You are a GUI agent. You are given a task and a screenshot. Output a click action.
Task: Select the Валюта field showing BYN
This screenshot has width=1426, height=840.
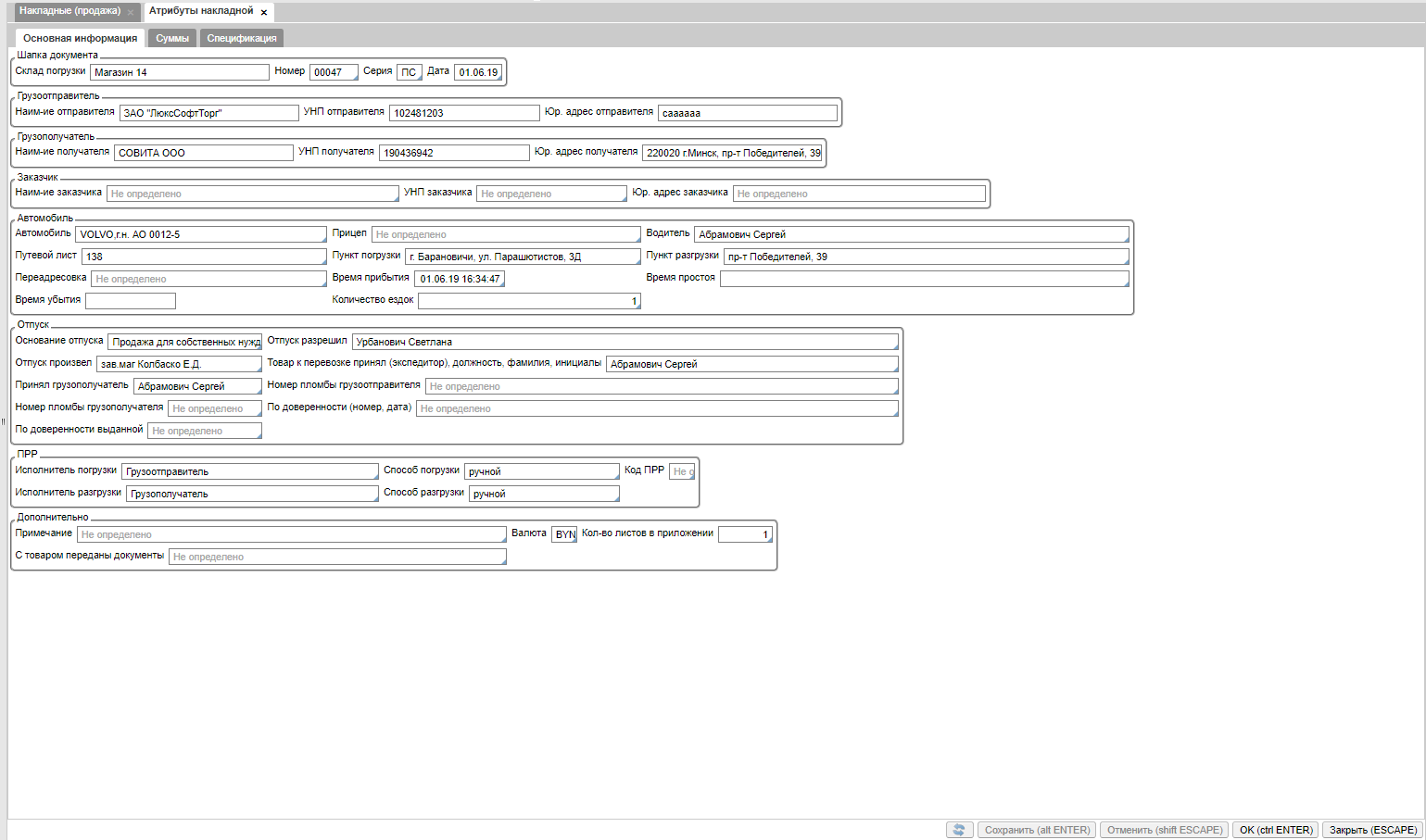click(564, 534)
